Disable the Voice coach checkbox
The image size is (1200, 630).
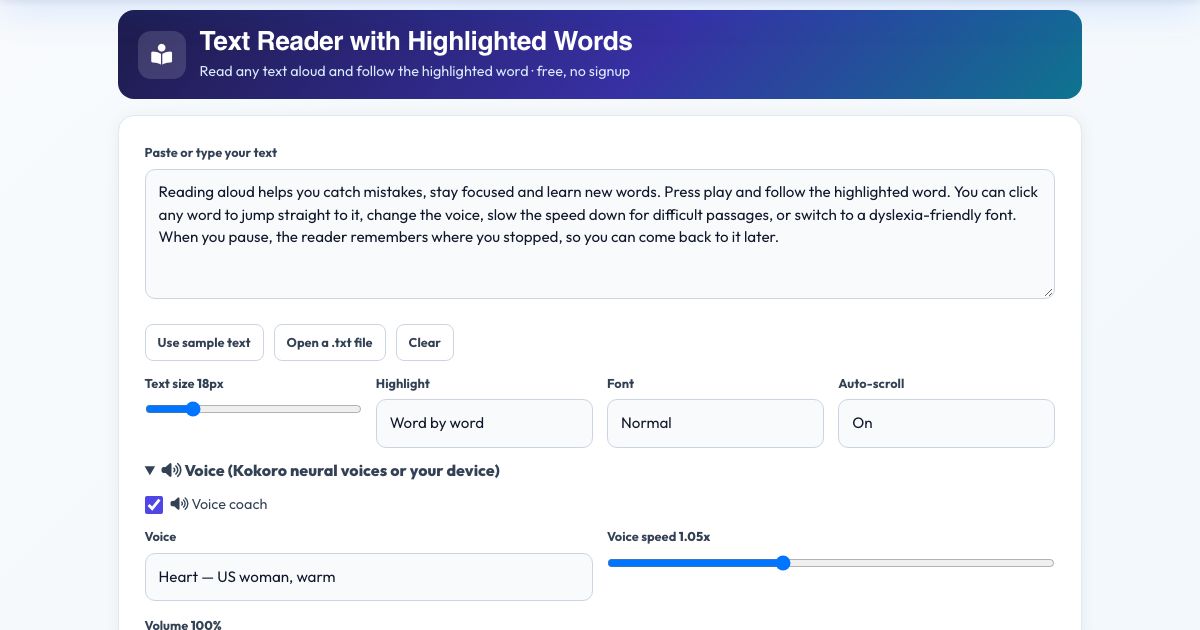154,505
